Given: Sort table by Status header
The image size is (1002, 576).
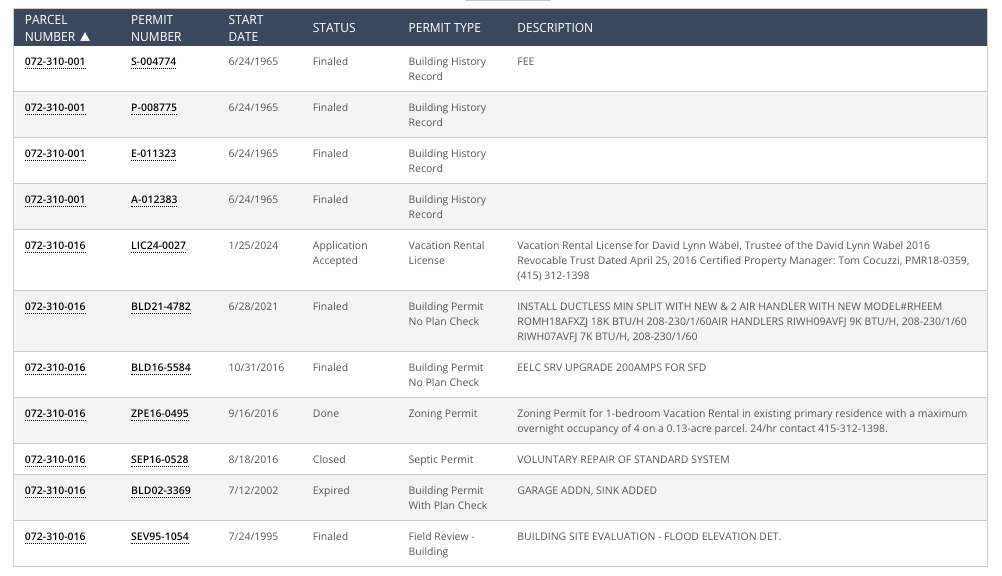Looking at the screenshot, I should click(x=333, y=28).
